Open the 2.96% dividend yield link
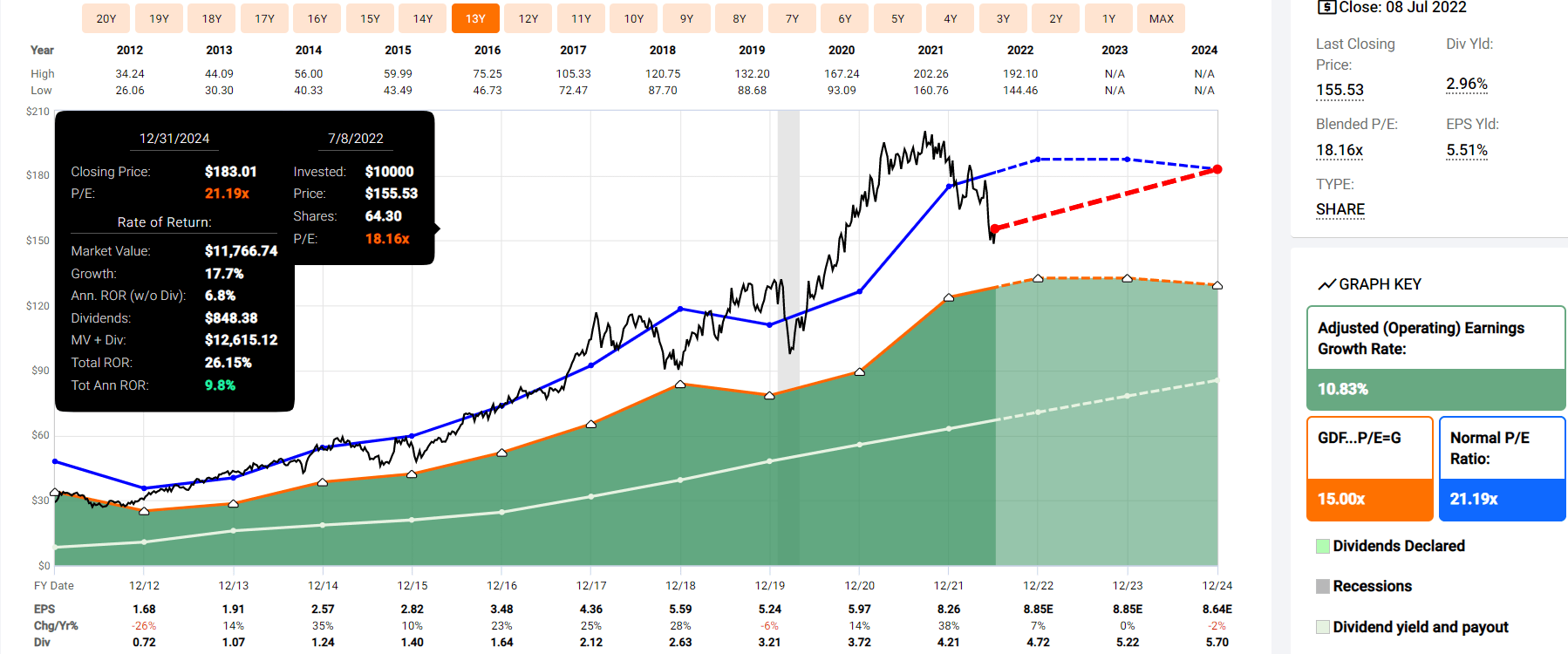1568x654 pixels. point(1467,84)
